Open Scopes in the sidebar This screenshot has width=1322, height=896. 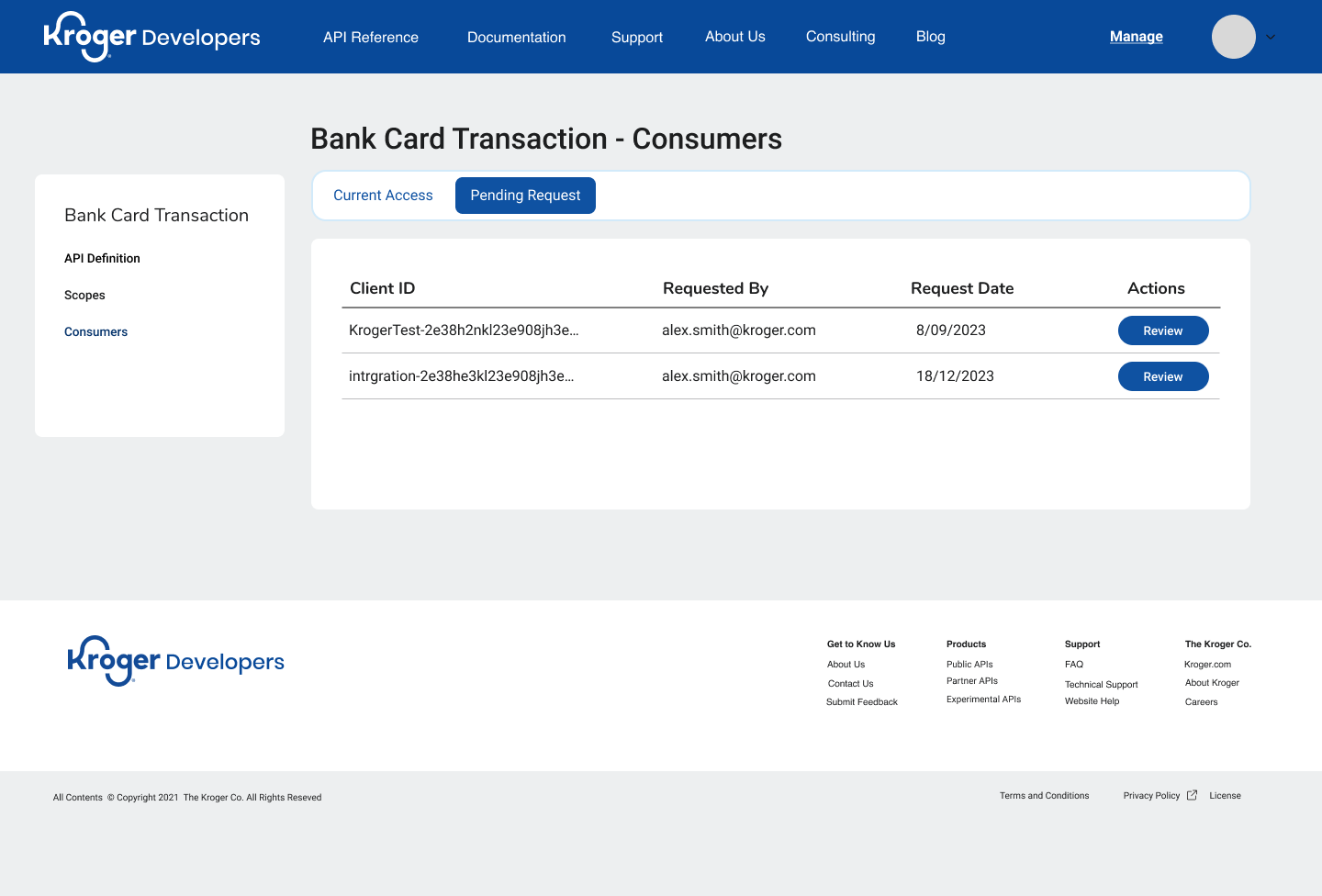pos(84,295)
